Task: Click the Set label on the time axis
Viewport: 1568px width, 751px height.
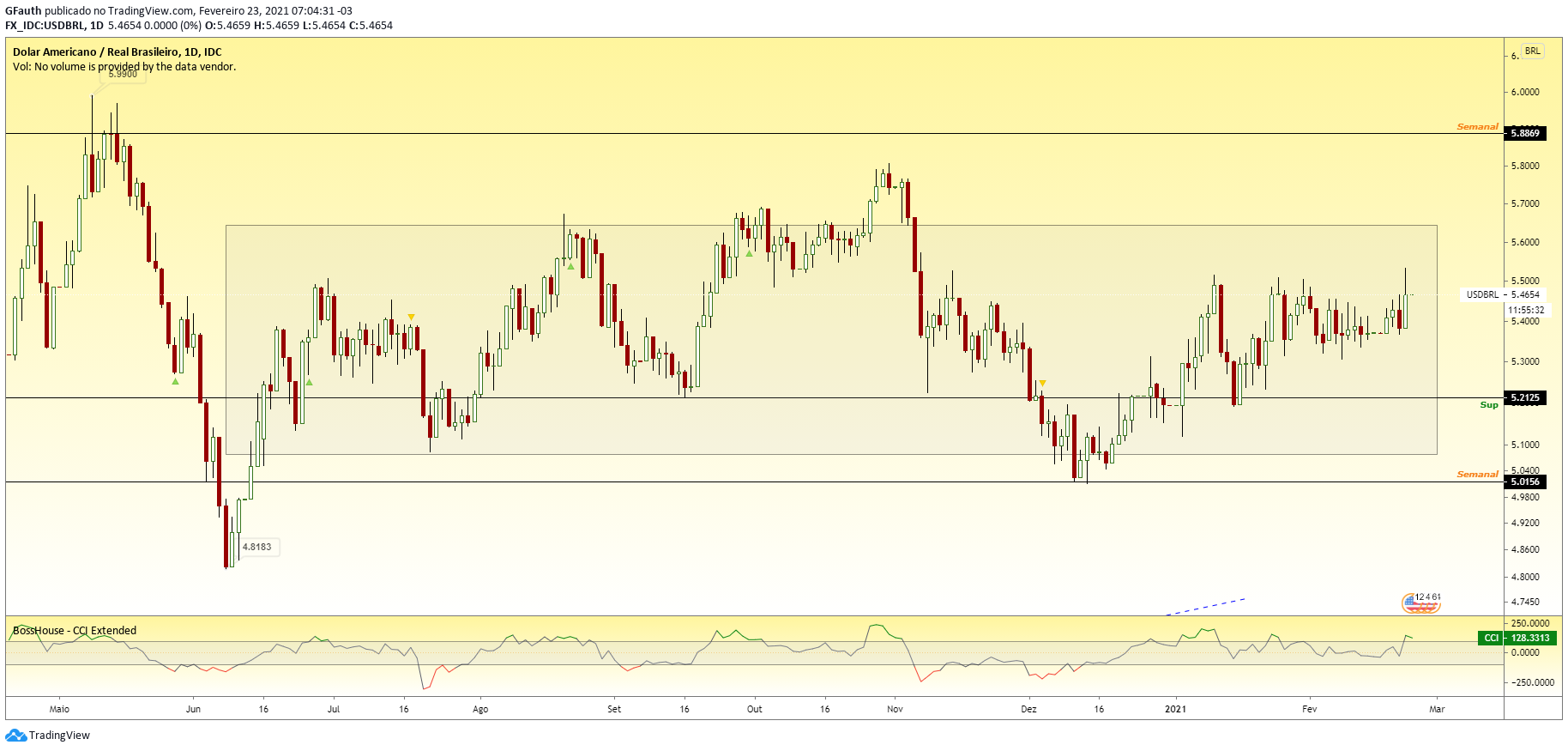Action: [x=614, y=709]
